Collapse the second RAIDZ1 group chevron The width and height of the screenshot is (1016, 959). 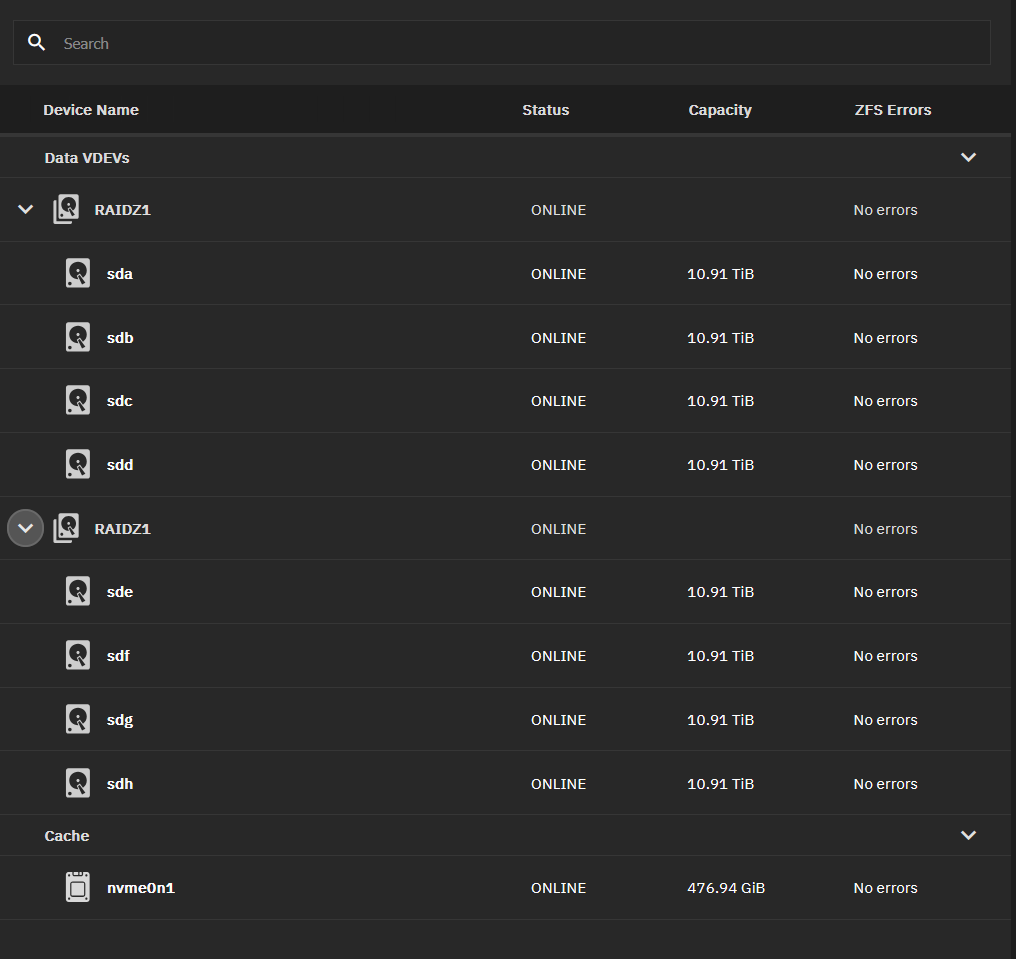(26, 528)
